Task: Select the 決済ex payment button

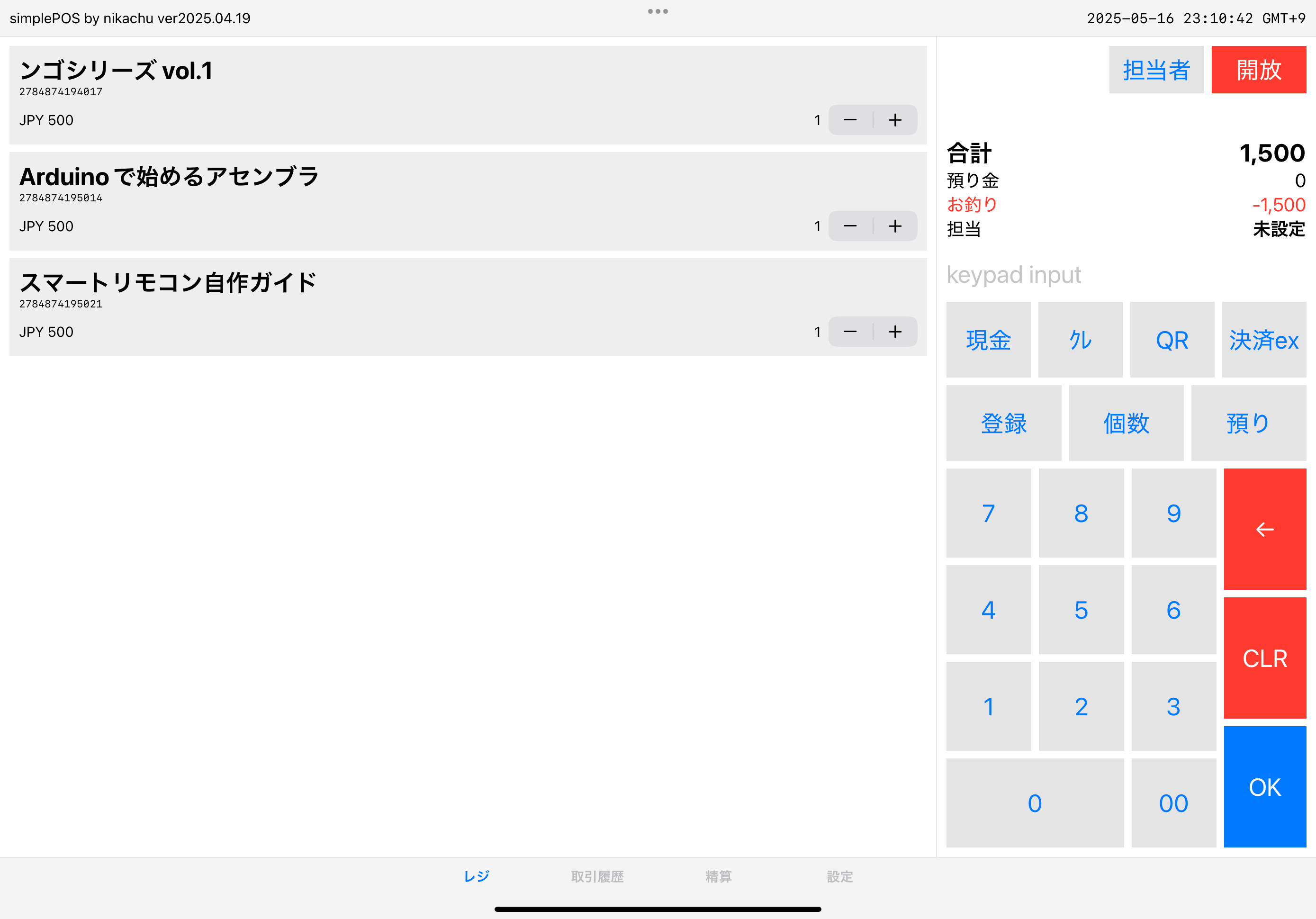Action: pyautogui.click(x=1264, y=339)
